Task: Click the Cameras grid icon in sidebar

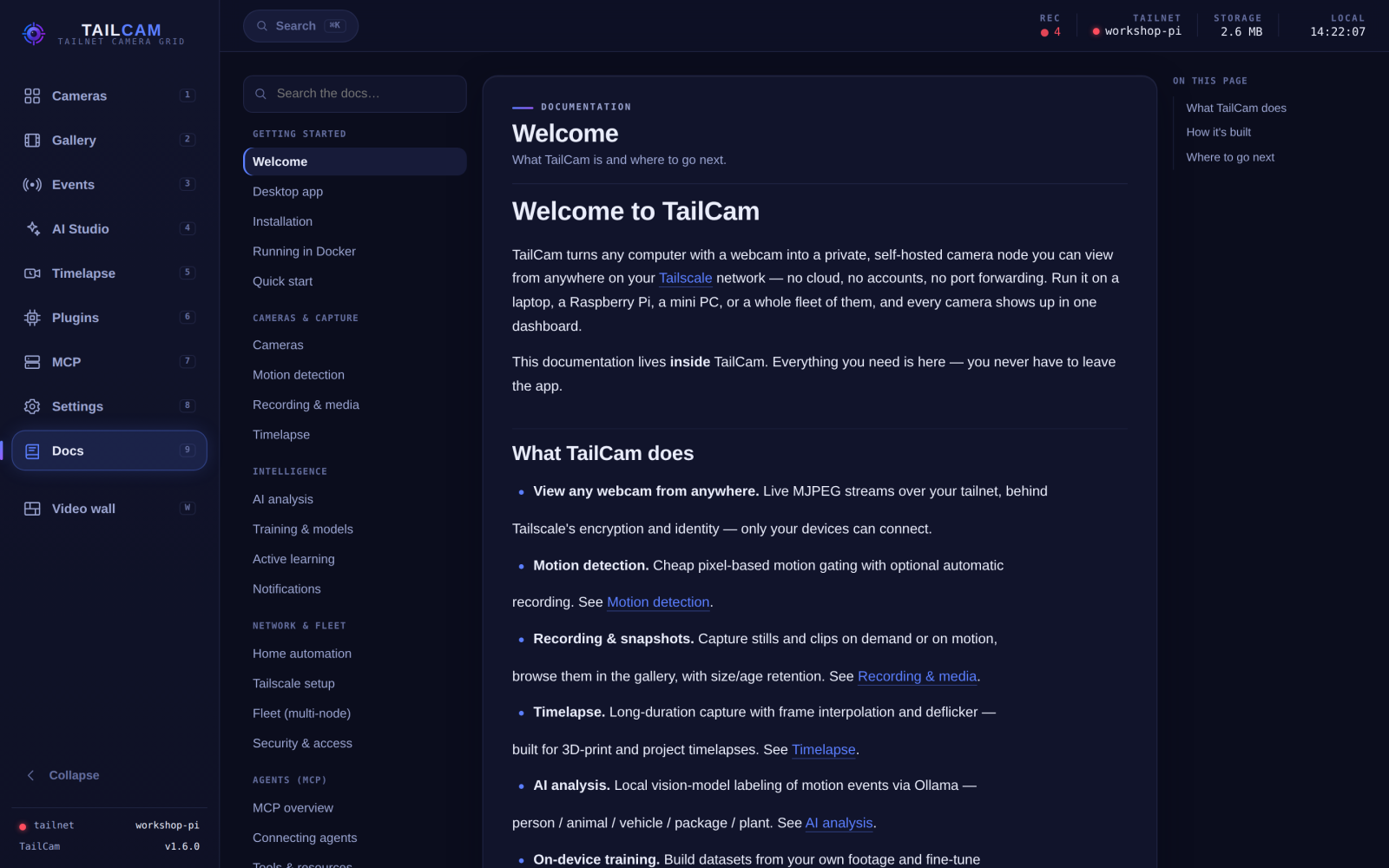Action: [x=32, y=96]
